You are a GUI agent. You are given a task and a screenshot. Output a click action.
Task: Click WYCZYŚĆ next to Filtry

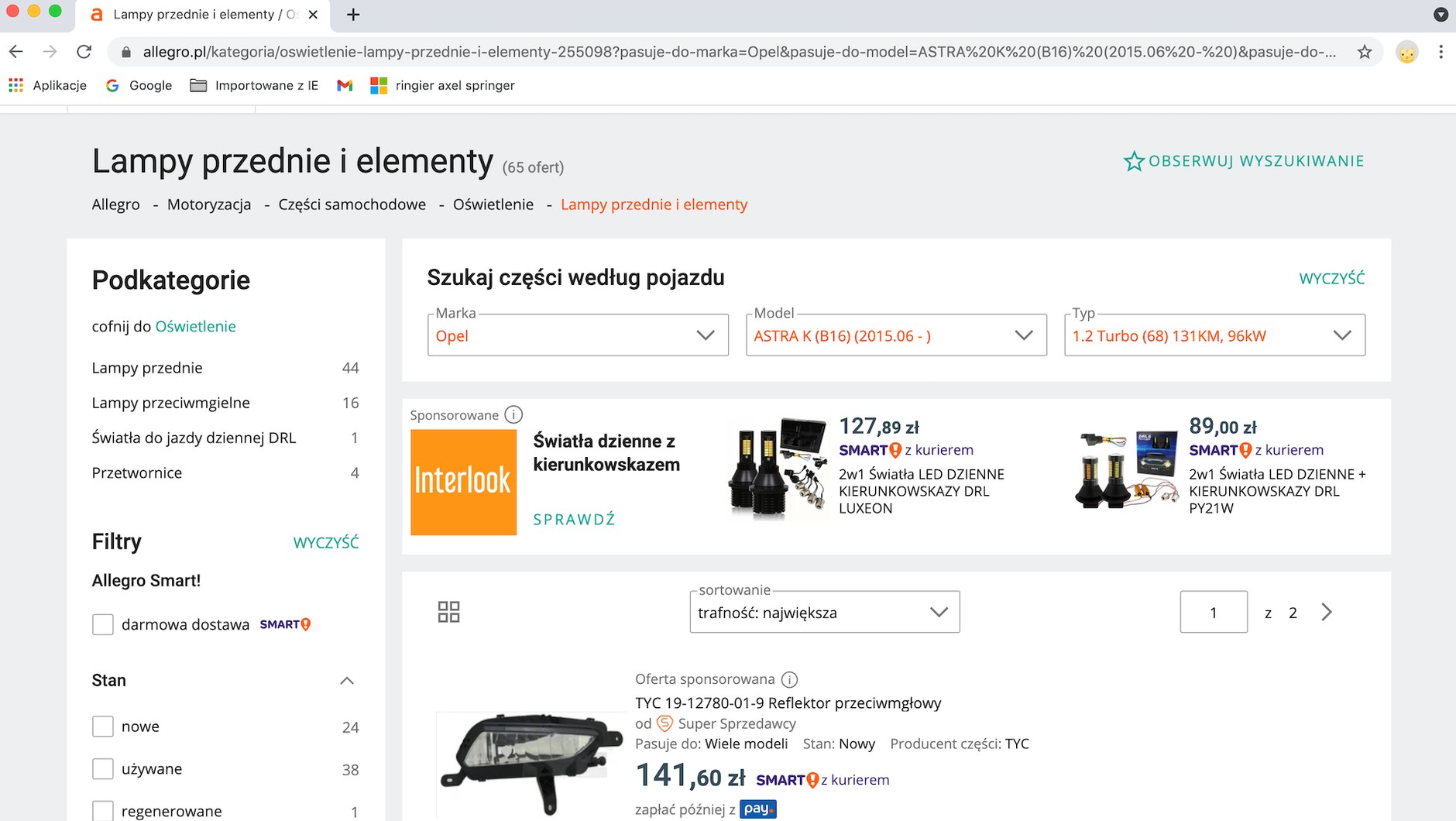325,543
